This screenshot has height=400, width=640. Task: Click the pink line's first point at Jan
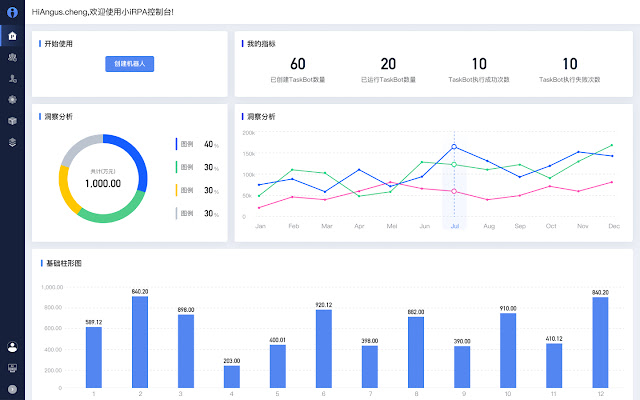pyautogui.click(x=259, y=208)
